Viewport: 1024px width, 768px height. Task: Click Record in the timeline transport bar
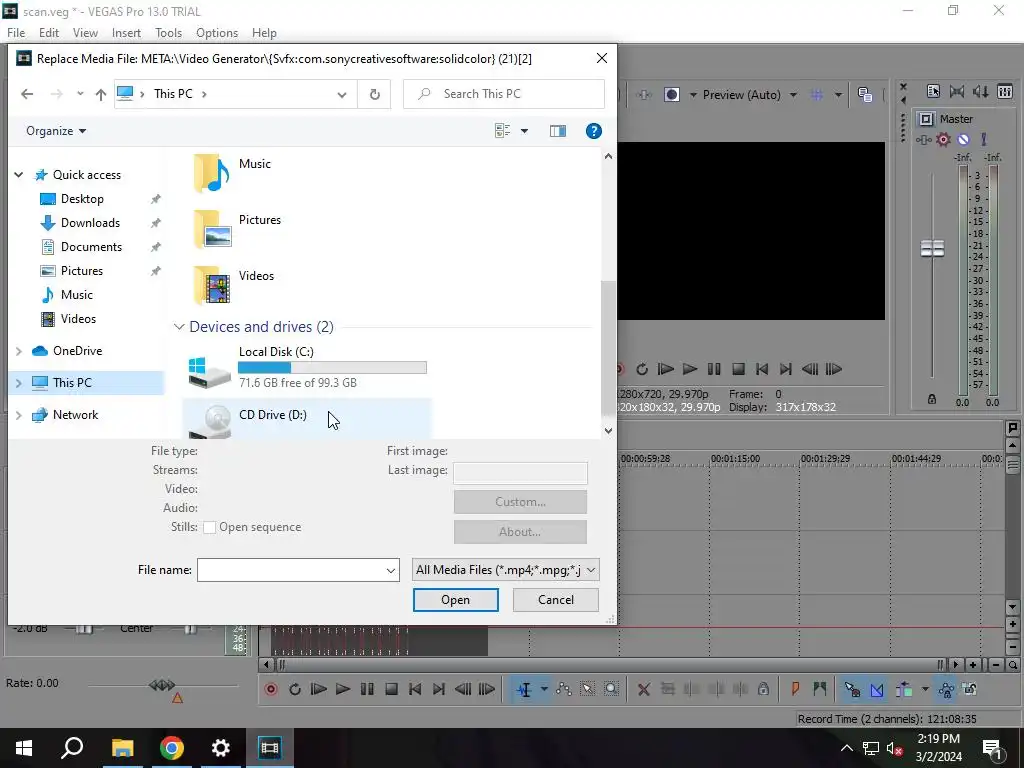(x=271, y=689)
